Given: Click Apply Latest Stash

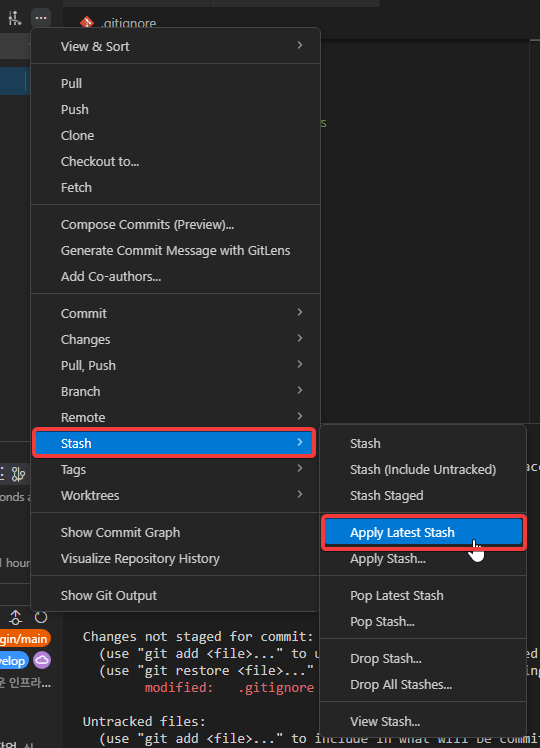Looking at the screenshot, I should (x=424, y=532).
